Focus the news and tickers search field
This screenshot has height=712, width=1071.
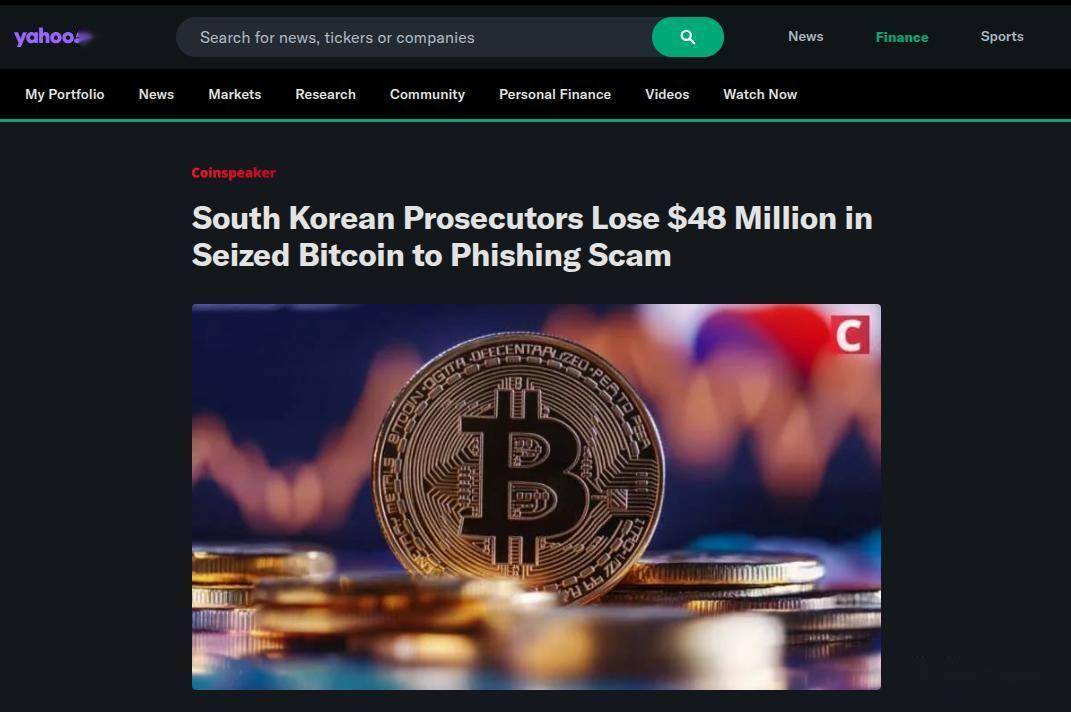[x=414, y=37]
